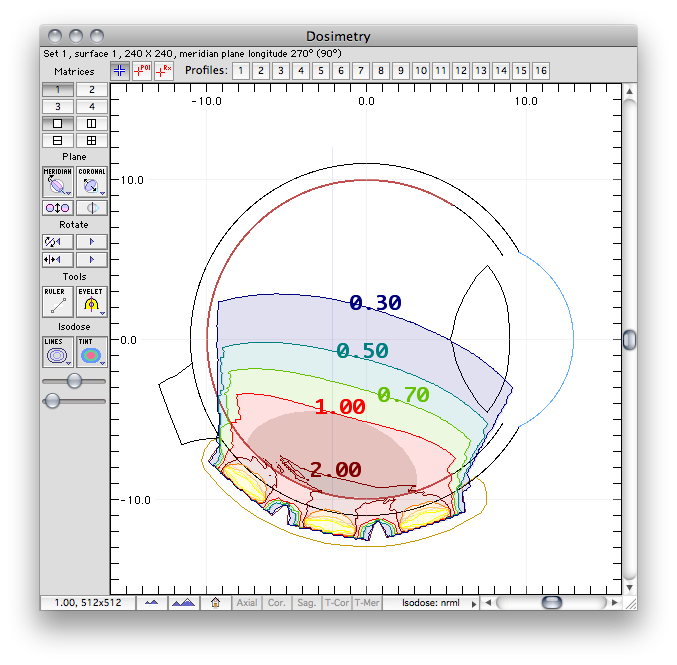Open Eyelet tool dropdown arrow
677x665 pixels.
(x=102, y=313)
